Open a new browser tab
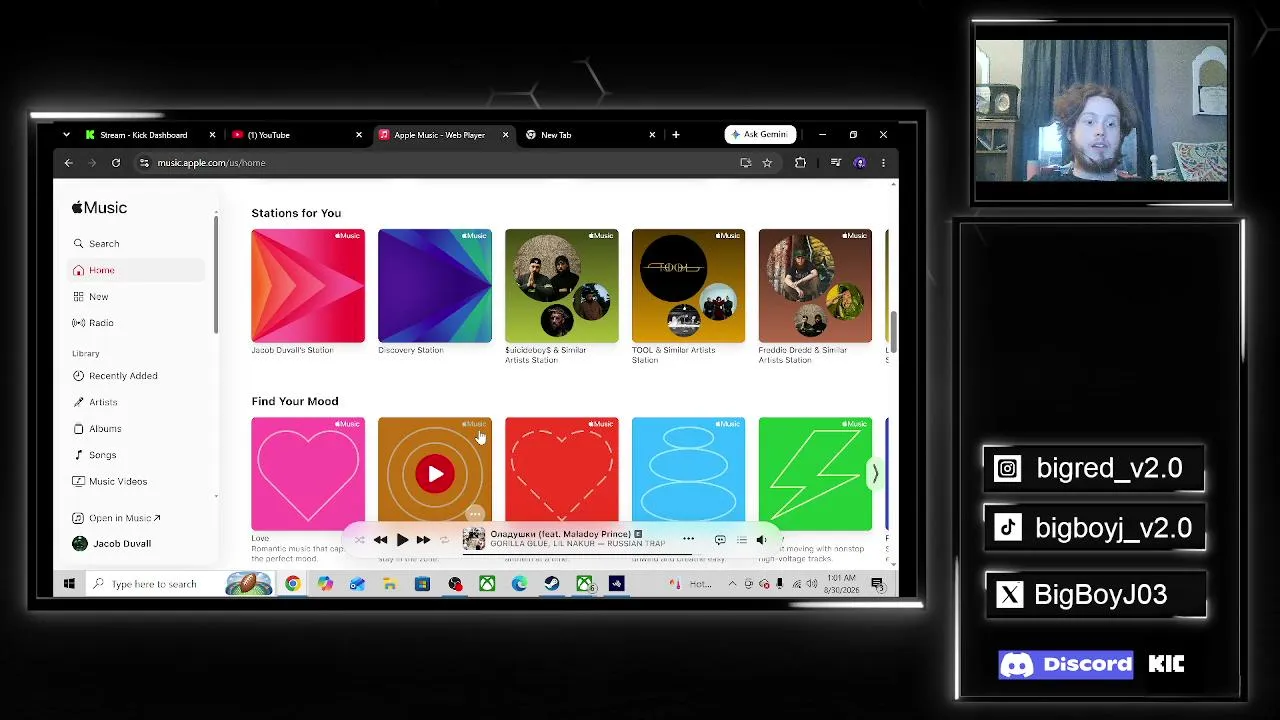Image resolution: width=1280 pixels, height=720 pixels. point(676,135)
